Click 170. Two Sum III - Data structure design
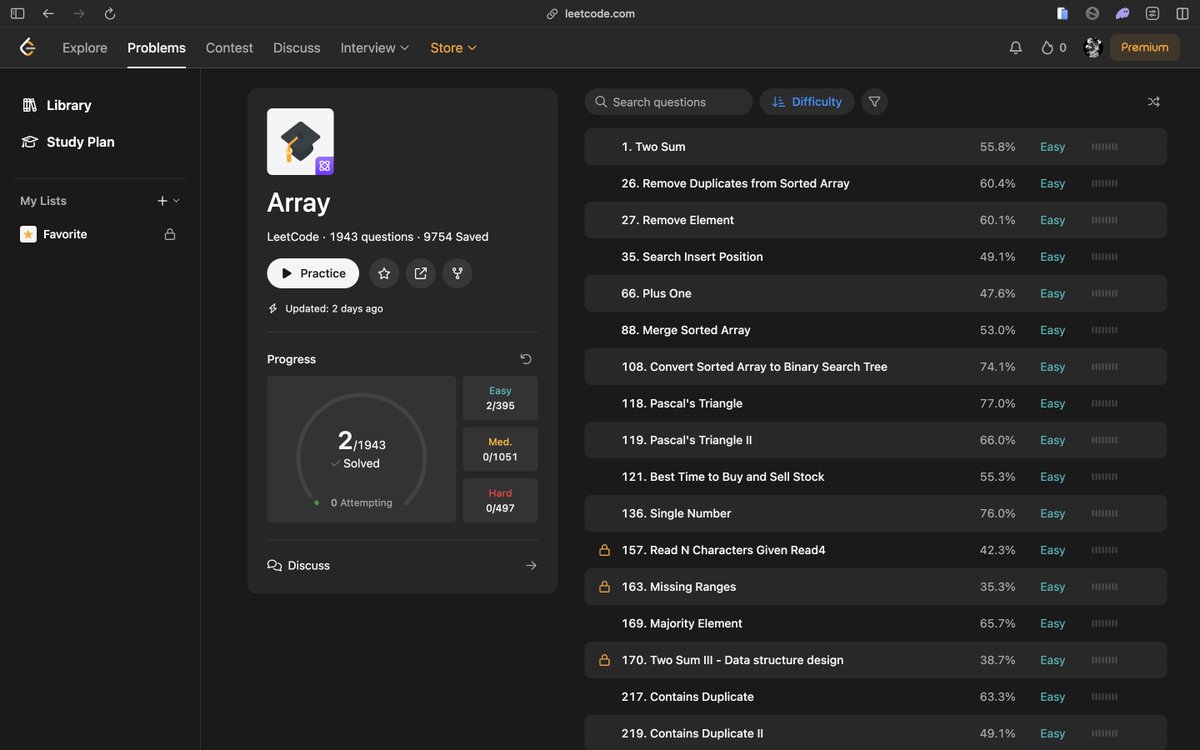 click(732, 660)
